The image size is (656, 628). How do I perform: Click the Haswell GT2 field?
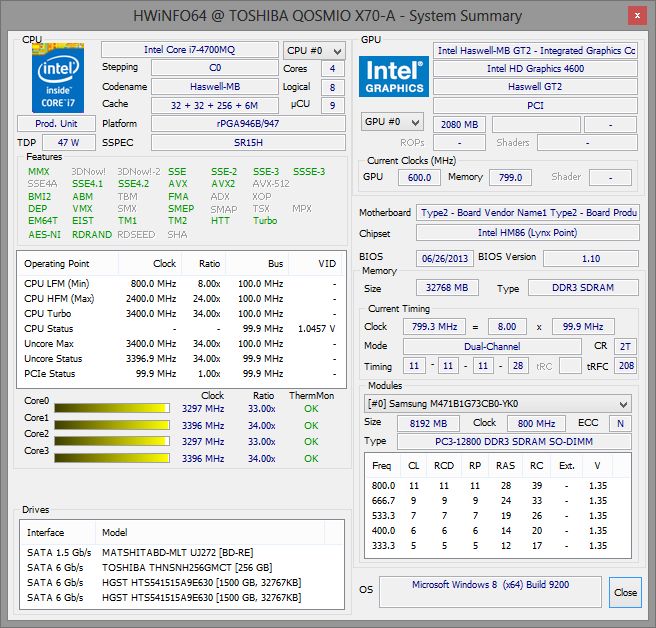[x=535, y=87]
